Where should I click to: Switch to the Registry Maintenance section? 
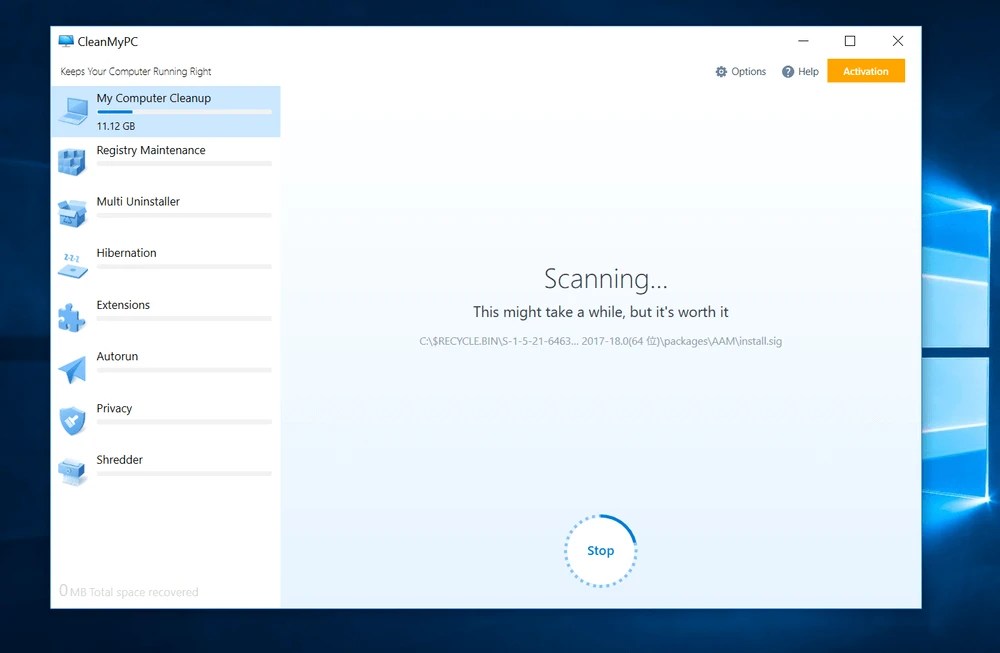pos(150,150)
